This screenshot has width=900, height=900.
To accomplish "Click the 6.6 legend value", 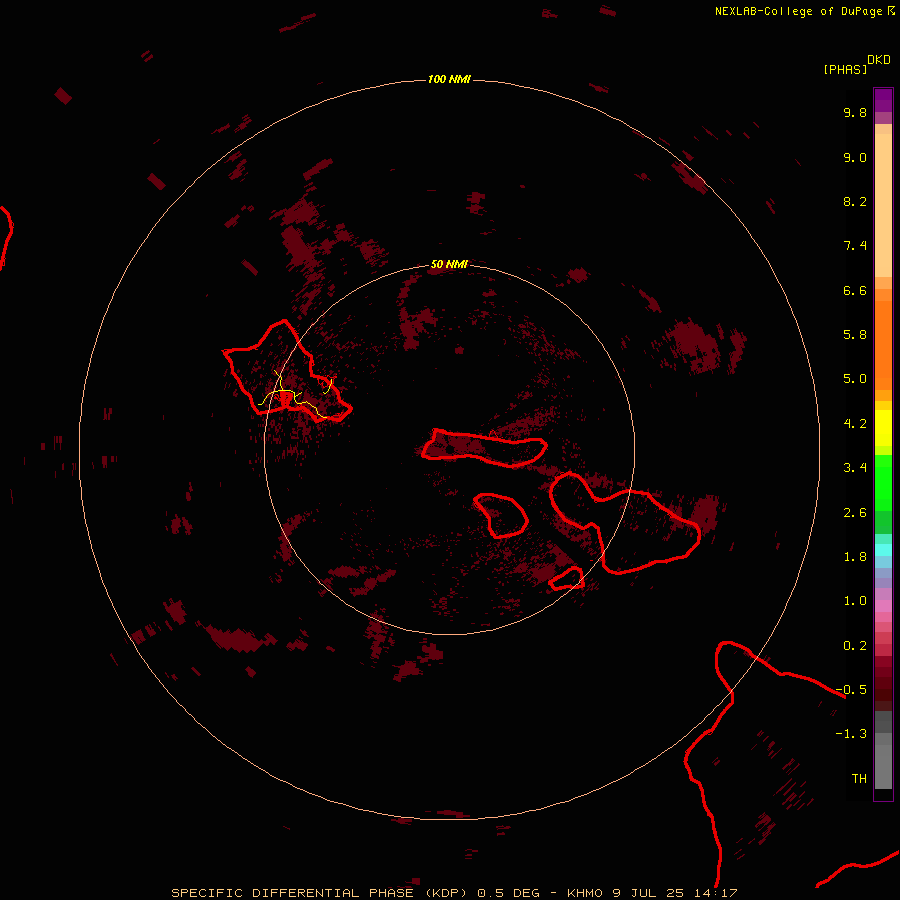I will click(x=855, y=290).
